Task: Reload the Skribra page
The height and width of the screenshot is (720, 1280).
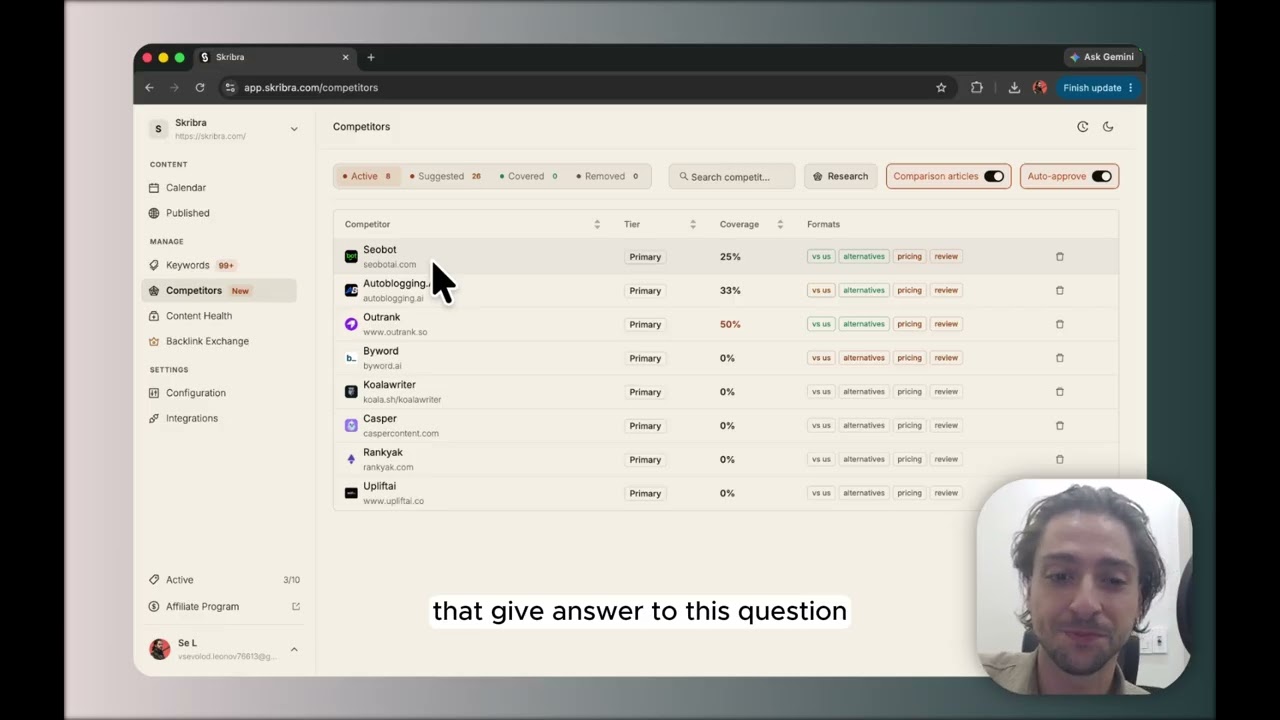Action: click(200, 88)
